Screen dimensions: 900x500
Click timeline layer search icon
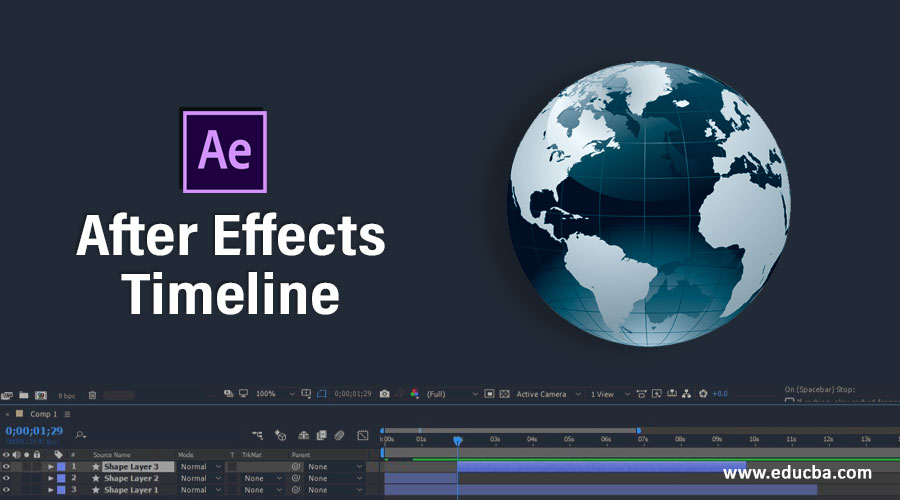[x=80, y=435]
